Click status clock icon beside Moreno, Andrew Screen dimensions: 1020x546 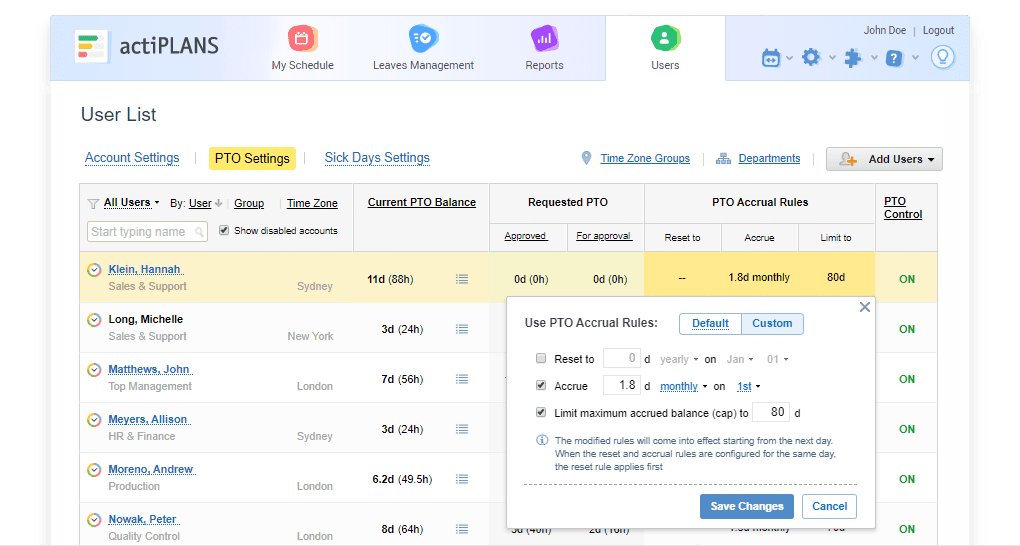[x=94, y=469]
